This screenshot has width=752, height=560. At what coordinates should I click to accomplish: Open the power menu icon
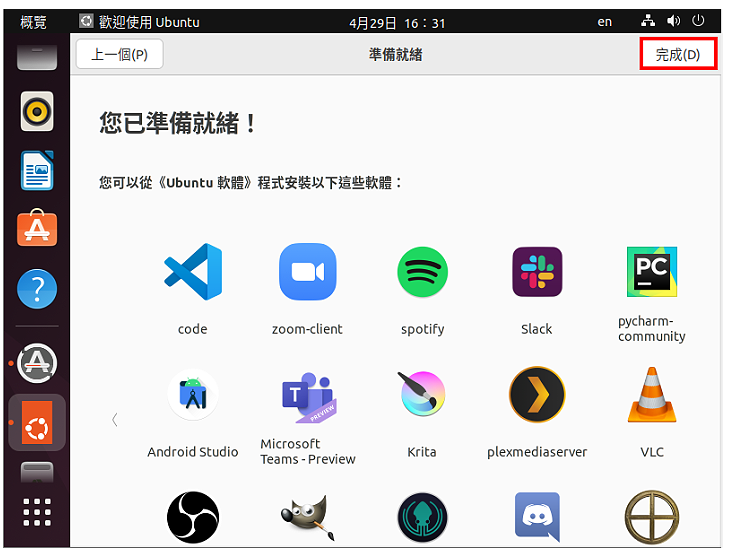coord(698,21)
